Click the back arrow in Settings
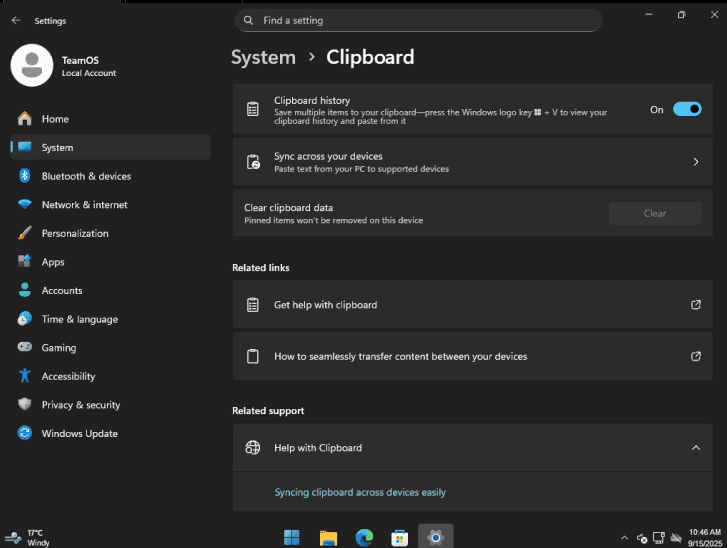 coord(16,20)
